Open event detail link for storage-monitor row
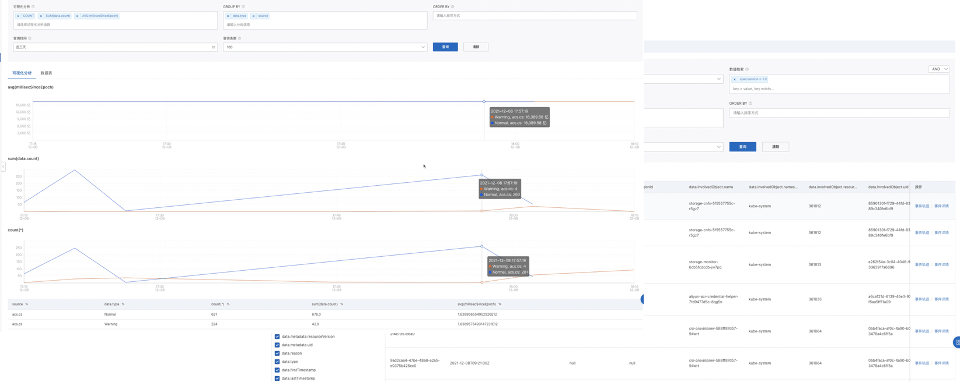Image resolution: width=960 pixels, height=382 pixels. click(942, 264)
